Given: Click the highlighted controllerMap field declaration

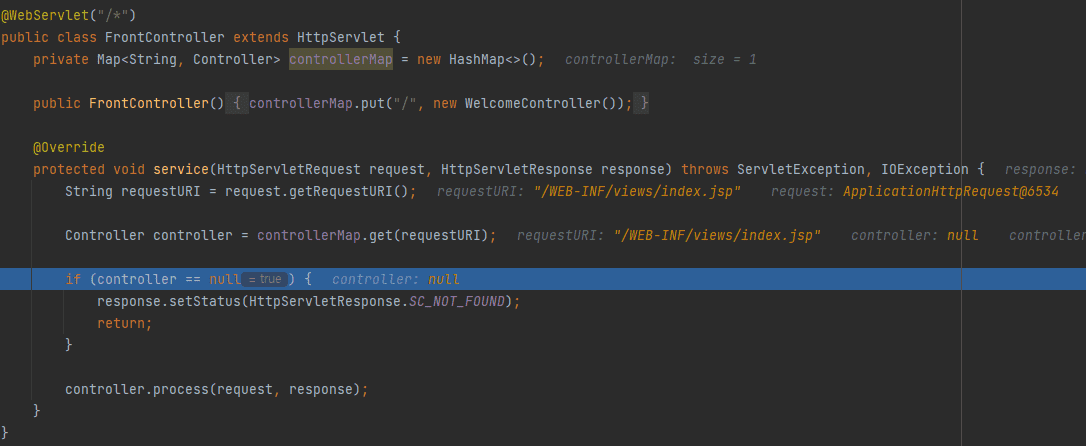Looking at the screenshot, I should [x=340, y=60].
